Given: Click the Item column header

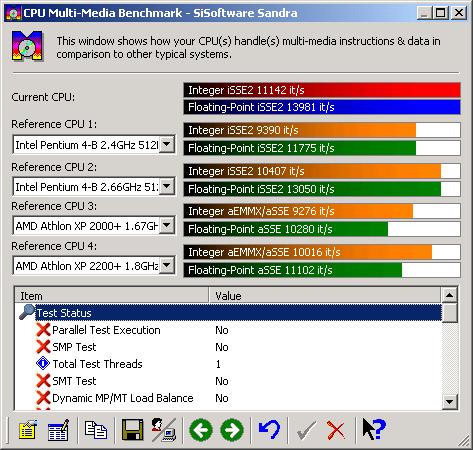Looking at the screenshot, I should (x=112, y=296).
